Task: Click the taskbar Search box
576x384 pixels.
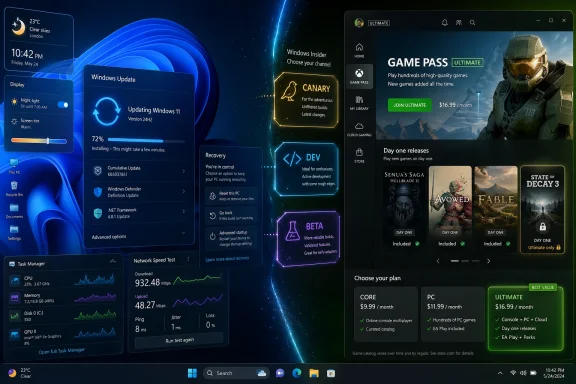Action: point(236,373)
